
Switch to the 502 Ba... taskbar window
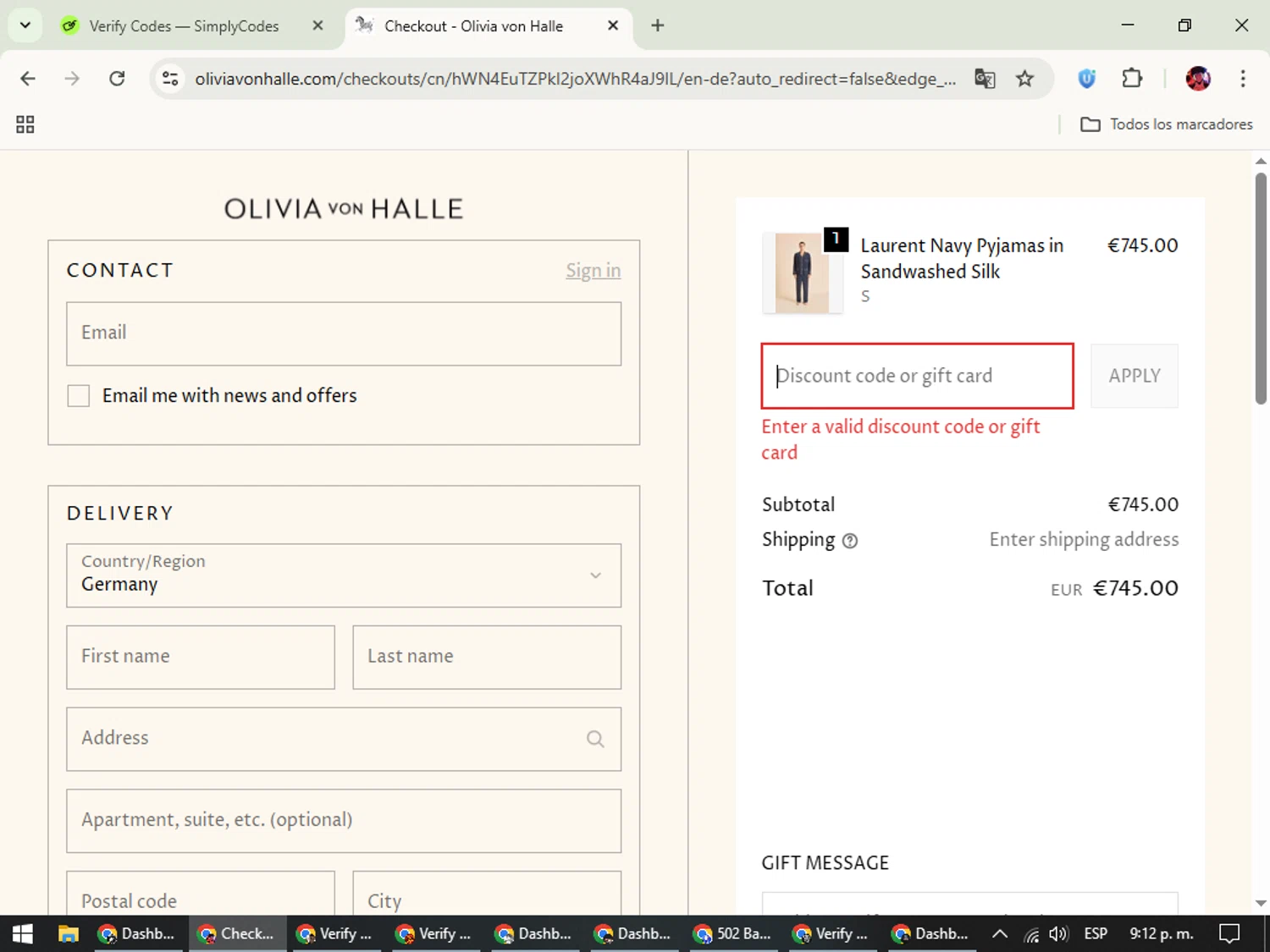point(733,933)
